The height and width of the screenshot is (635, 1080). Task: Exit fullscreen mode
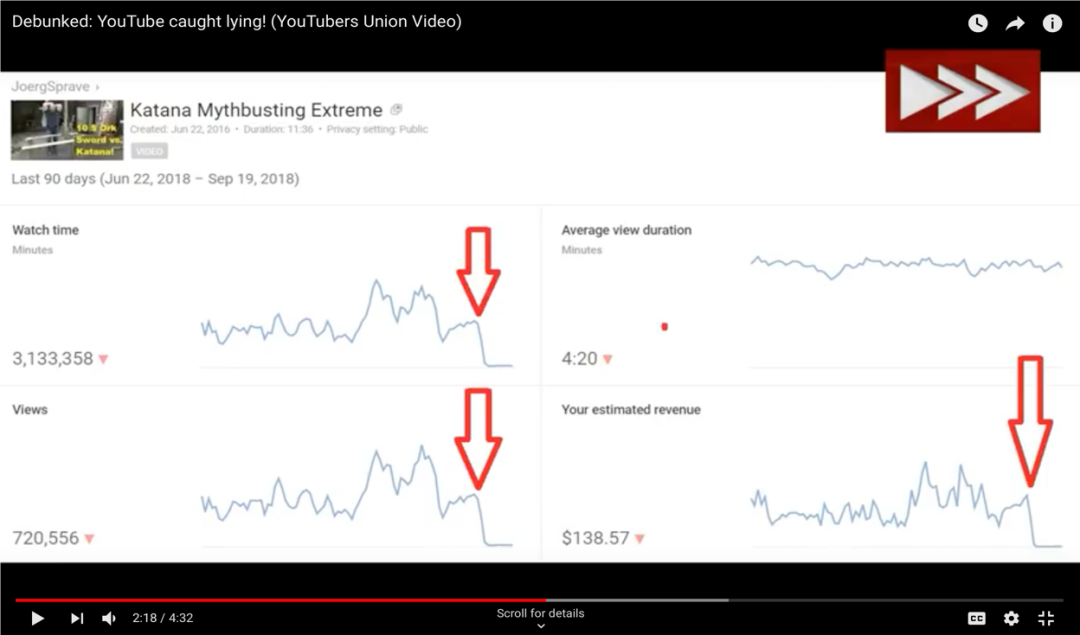pos(1046,618)
